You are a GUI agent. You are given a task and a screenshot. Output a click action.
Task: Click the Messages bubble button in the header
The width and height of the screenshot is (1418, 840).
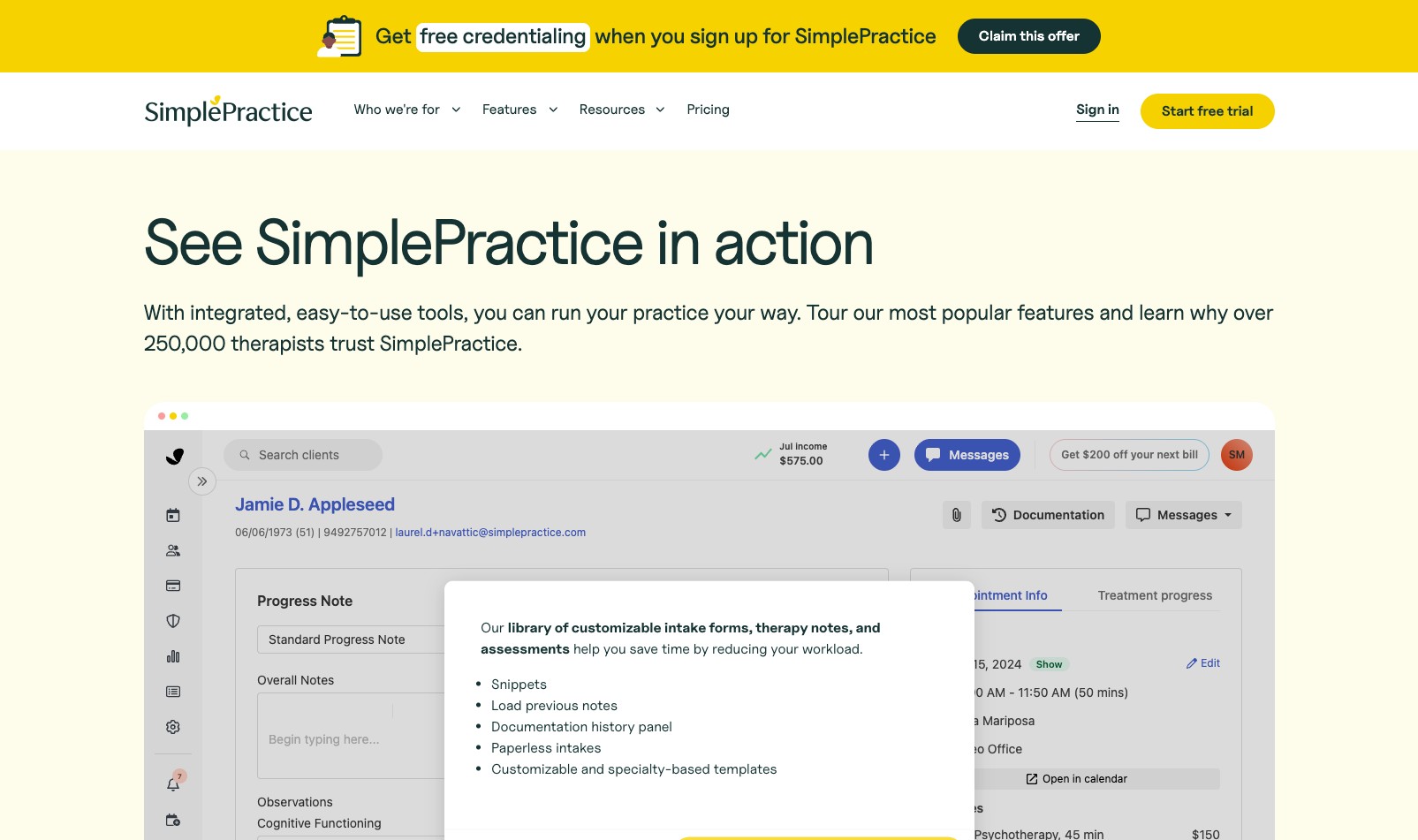pos(967,455)
